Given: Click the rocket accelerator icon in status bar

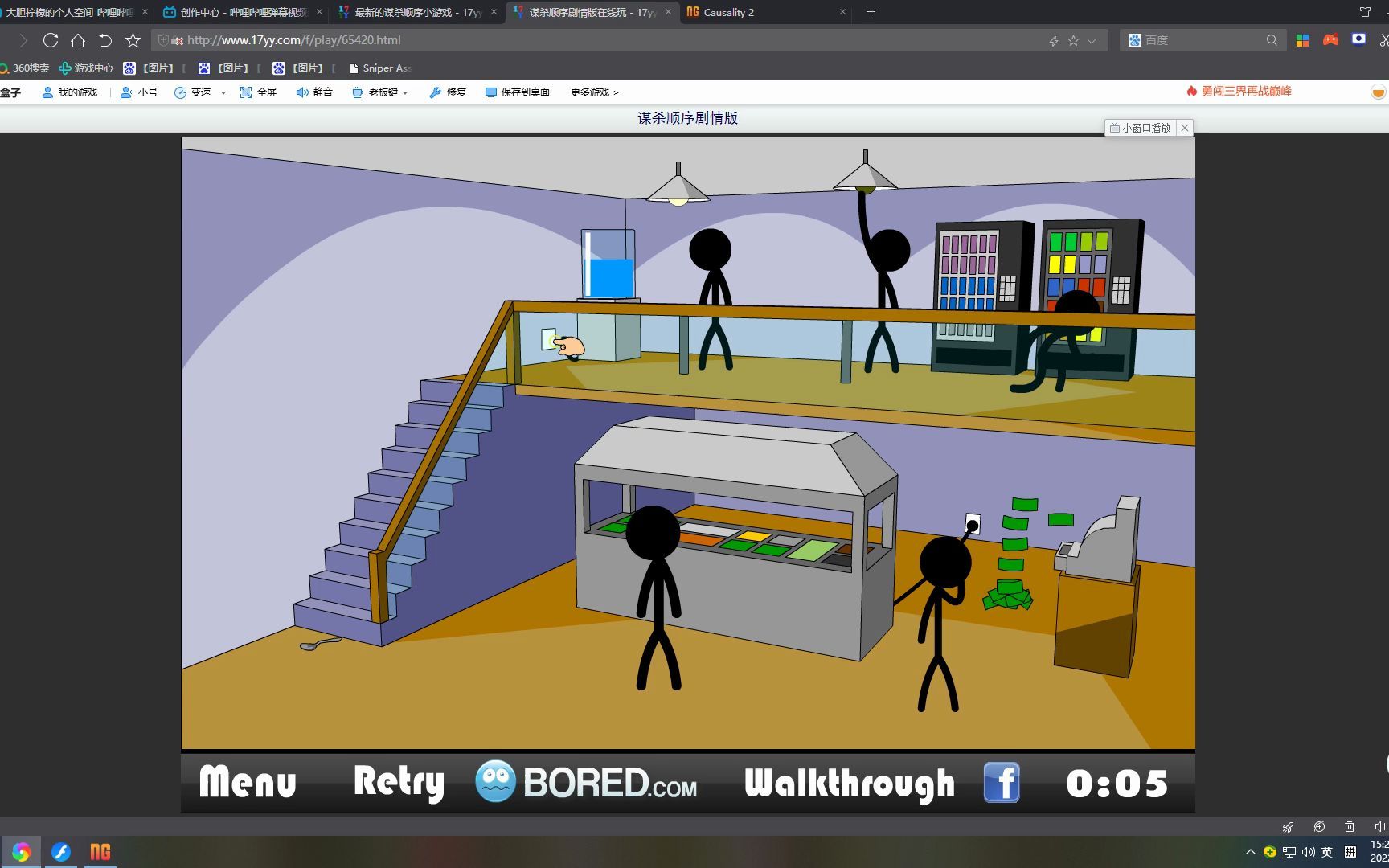Looking at the screenshot, I should [x=1289, y=826].
